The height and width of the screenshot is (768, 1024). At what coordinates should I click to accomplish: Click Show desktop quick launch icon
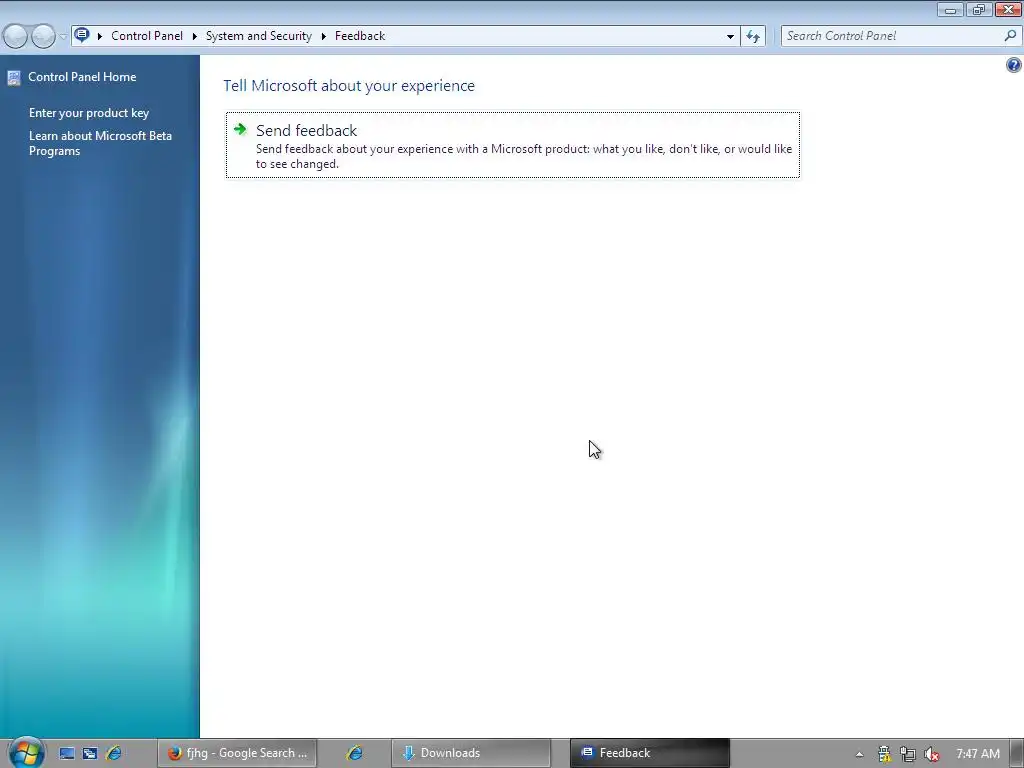click(67, 753)
